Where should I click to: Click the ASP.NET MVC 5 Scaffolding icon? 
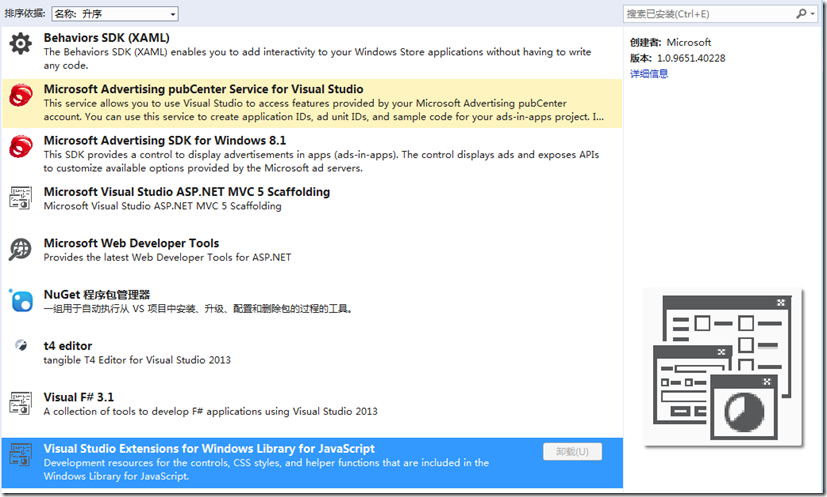21,197
